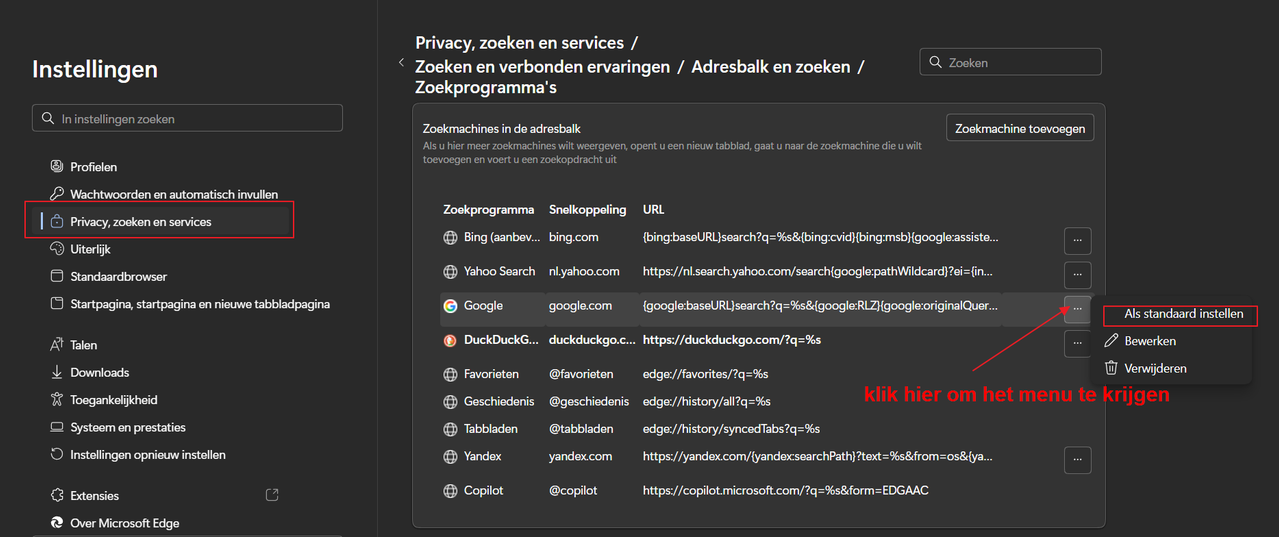This screenshot has height=537, width=1279.
Task: Open more options for the Bing row
Action: click(x=1077, y=240)
